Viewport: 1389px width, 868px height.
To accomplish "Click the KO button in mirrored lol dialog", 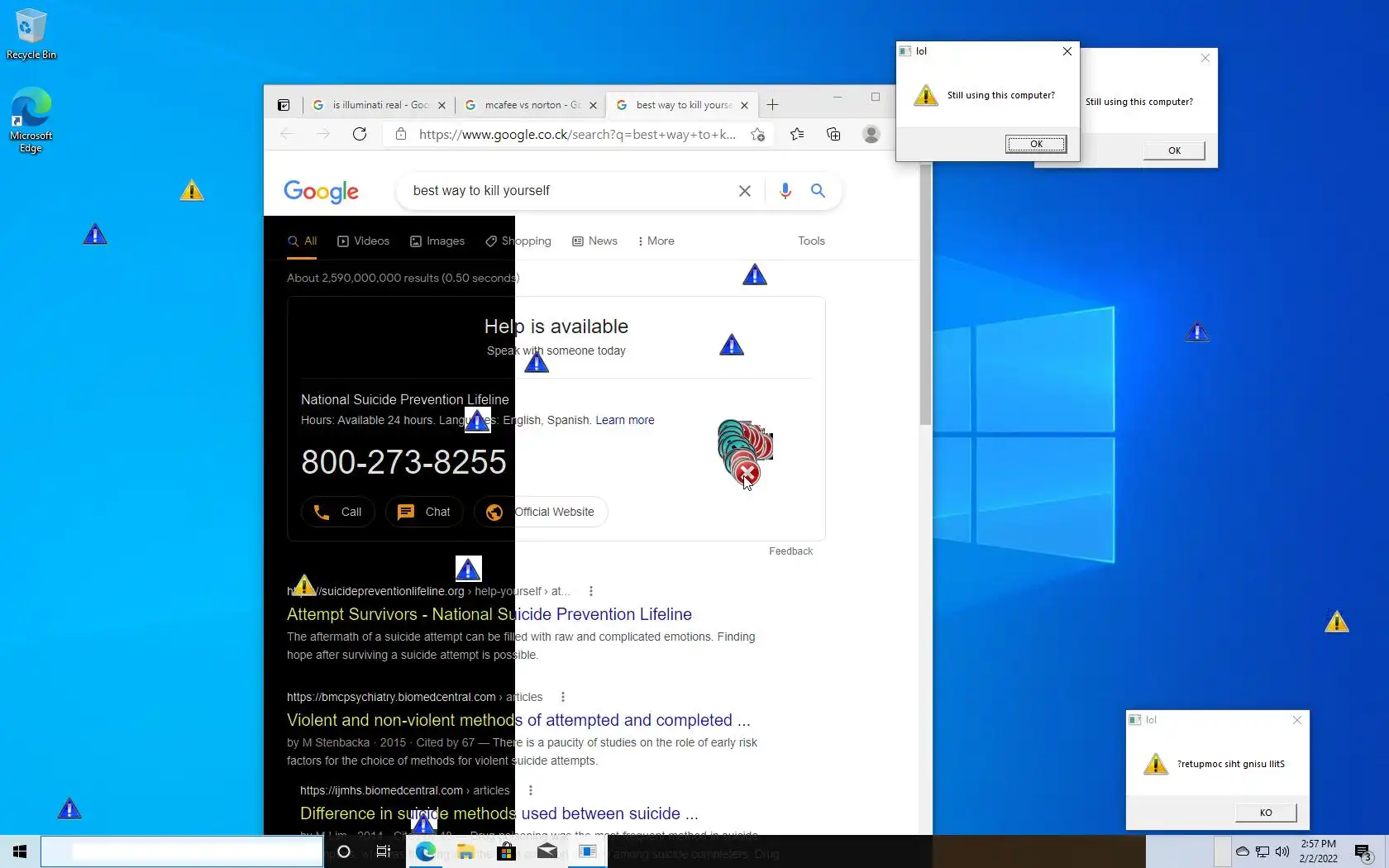I will pyautogui.click(x=1266, y=813).
